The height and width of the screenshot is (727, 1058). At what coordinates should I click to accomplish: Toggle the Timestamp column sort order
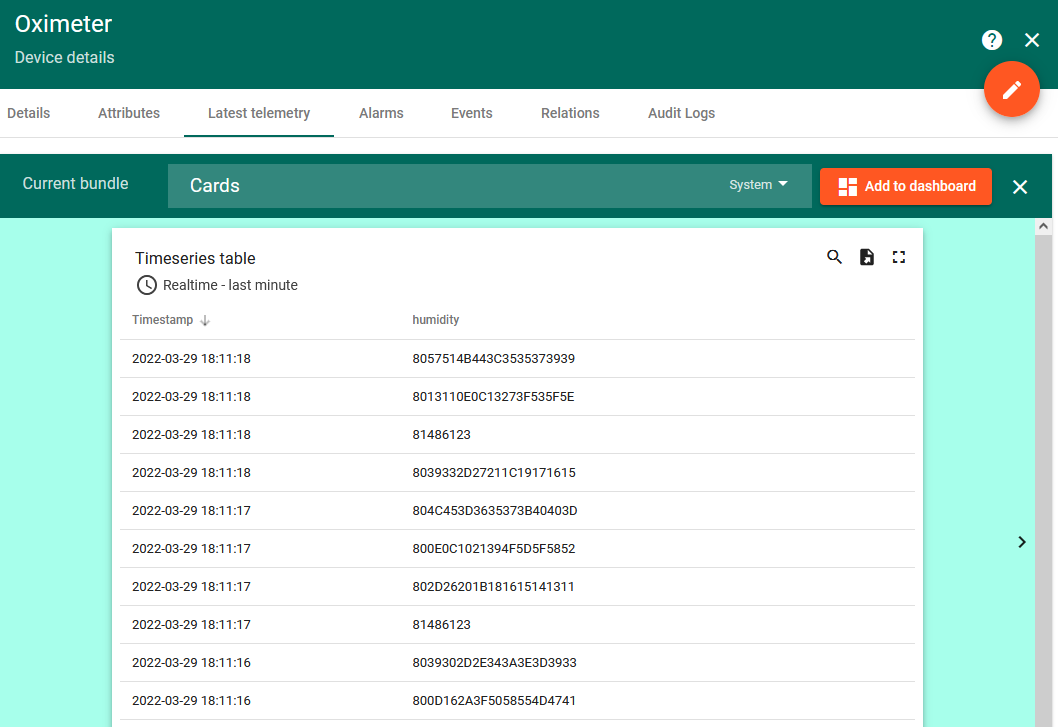[205, 320]
